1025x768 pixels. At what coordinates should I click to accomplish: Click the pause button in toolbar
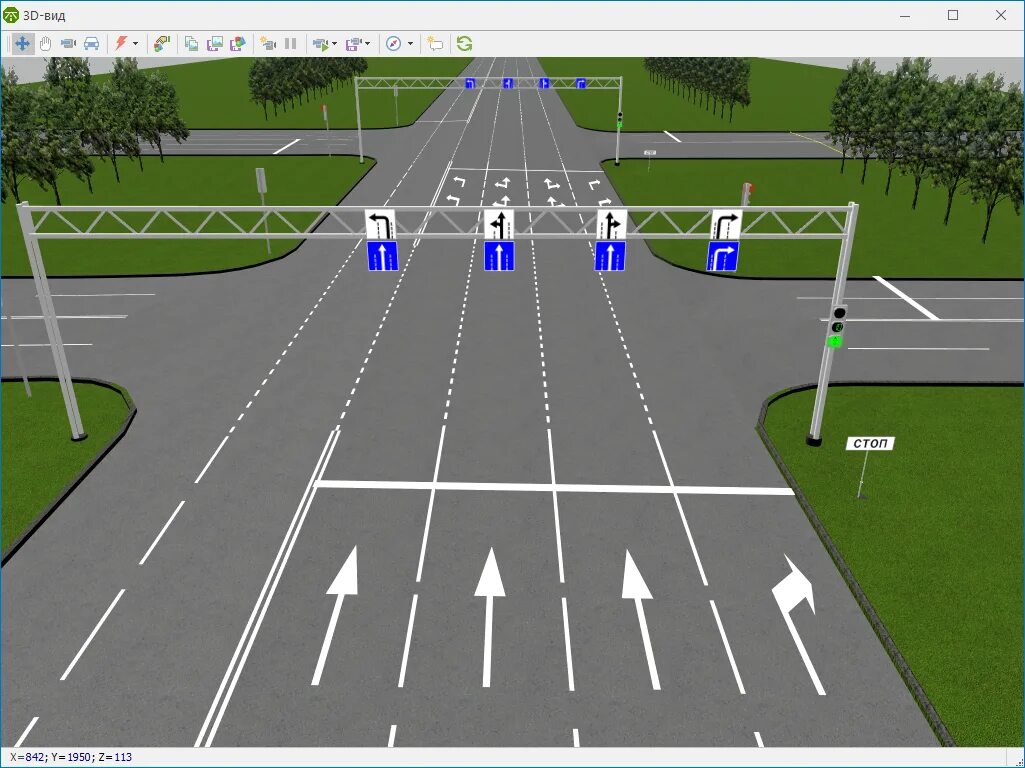point(291,44)
